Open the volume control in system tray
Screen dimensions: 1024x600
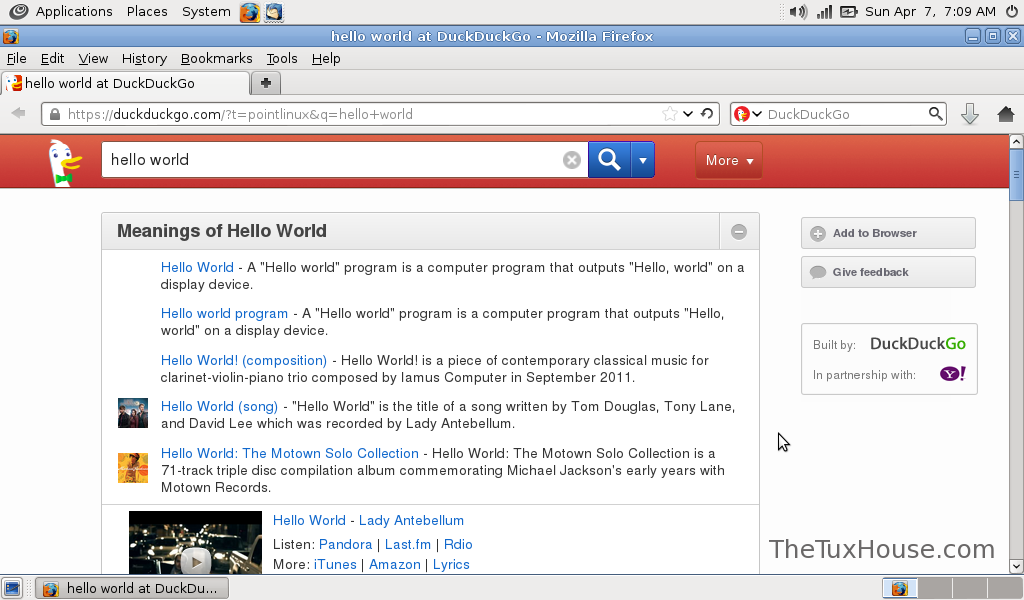(797, 12)
